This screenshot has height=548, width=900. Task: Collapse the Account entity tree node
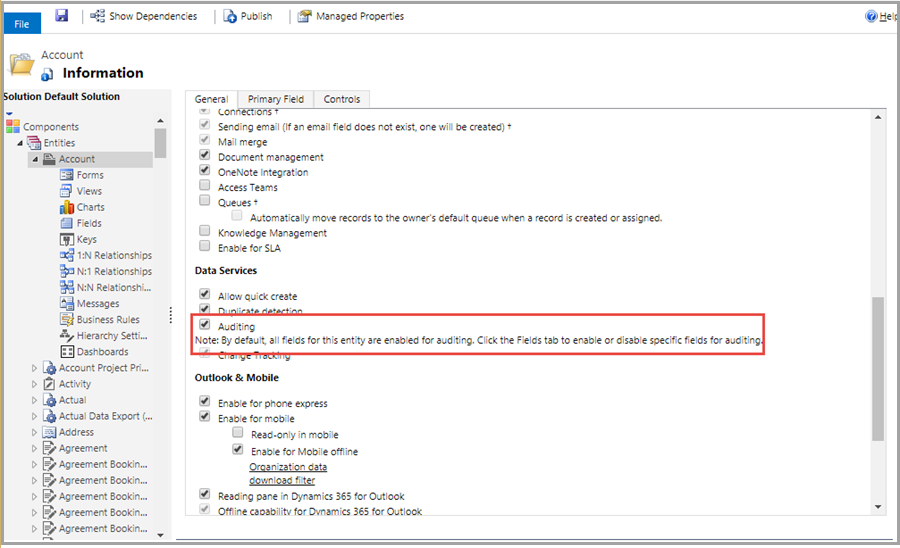pyautogui.click(x=35, y=159)
